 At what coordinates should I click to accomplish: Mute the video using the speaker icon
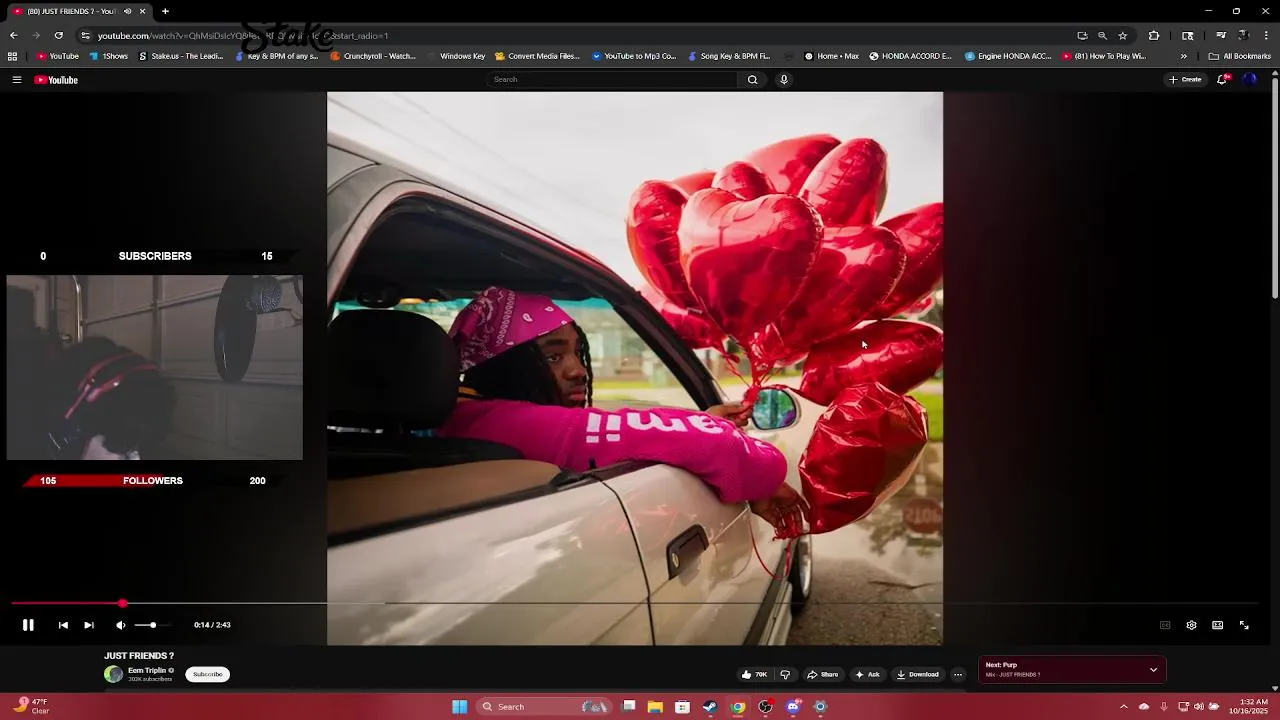click(121, 625)
